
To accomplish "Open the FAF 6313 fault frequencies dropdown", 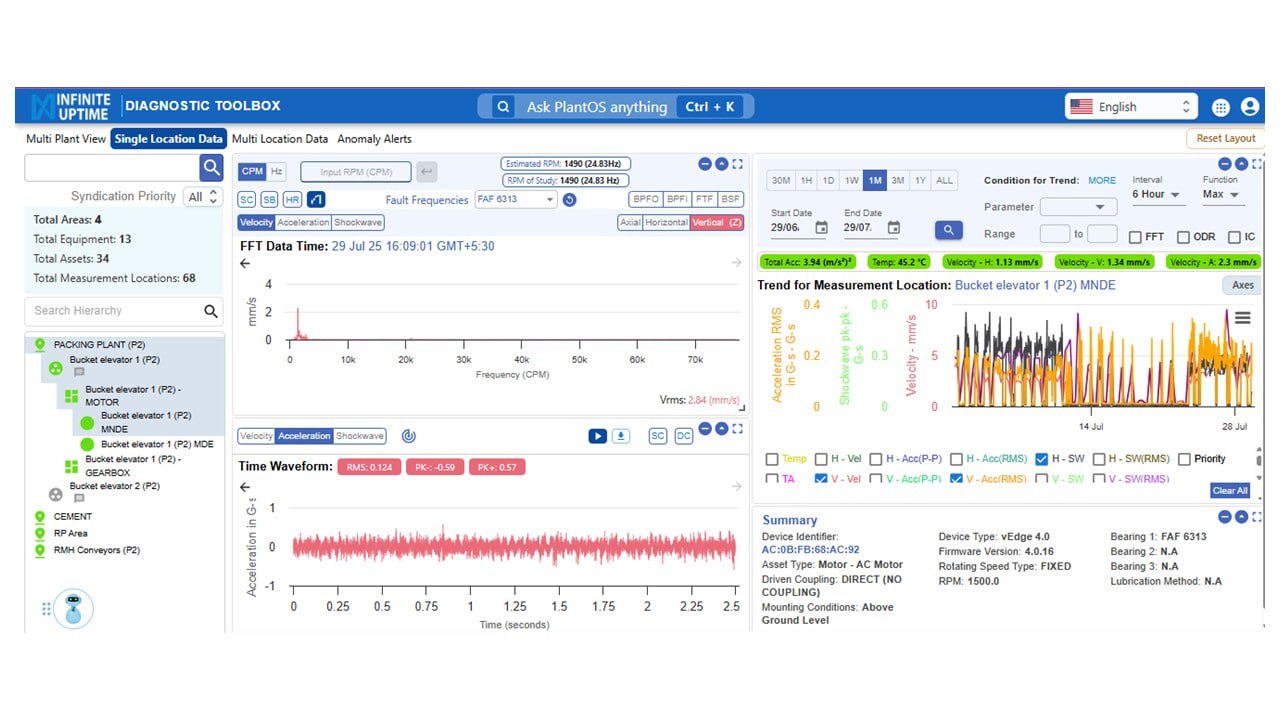I will coord(516,200).
